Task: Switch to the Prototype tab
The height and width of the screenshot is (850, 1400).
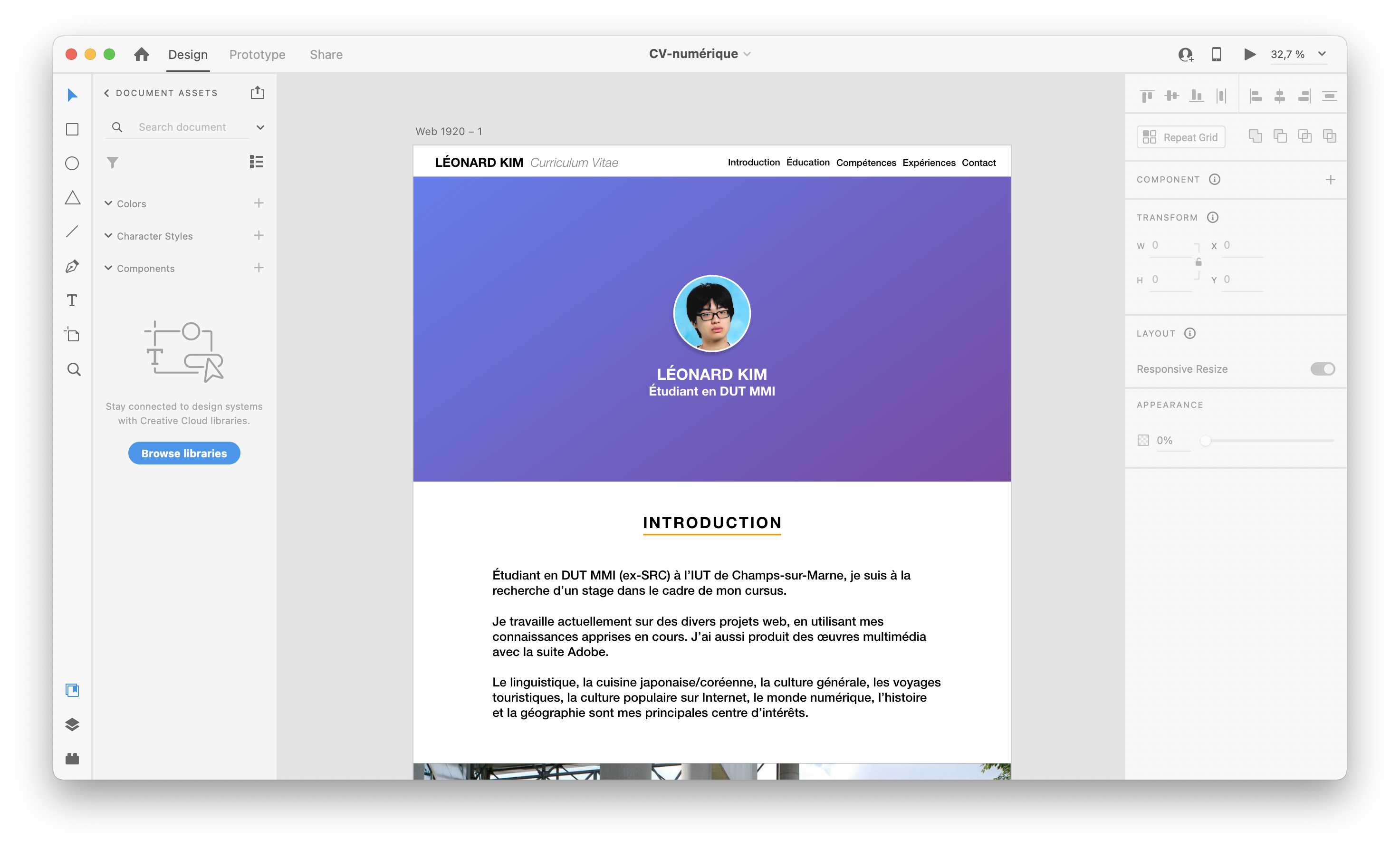Action: point(258,55)
